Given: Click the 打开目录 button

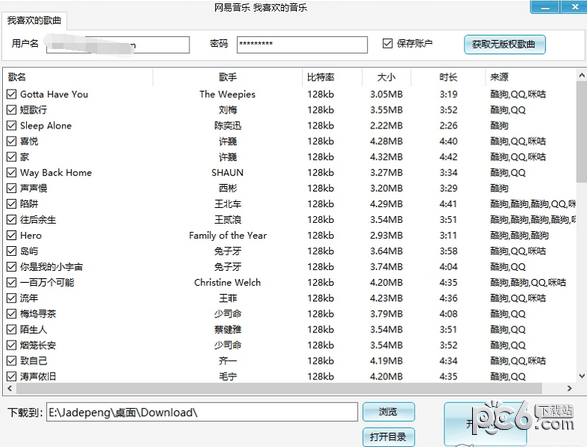Looking at the screenshot, I should point(388,437).
